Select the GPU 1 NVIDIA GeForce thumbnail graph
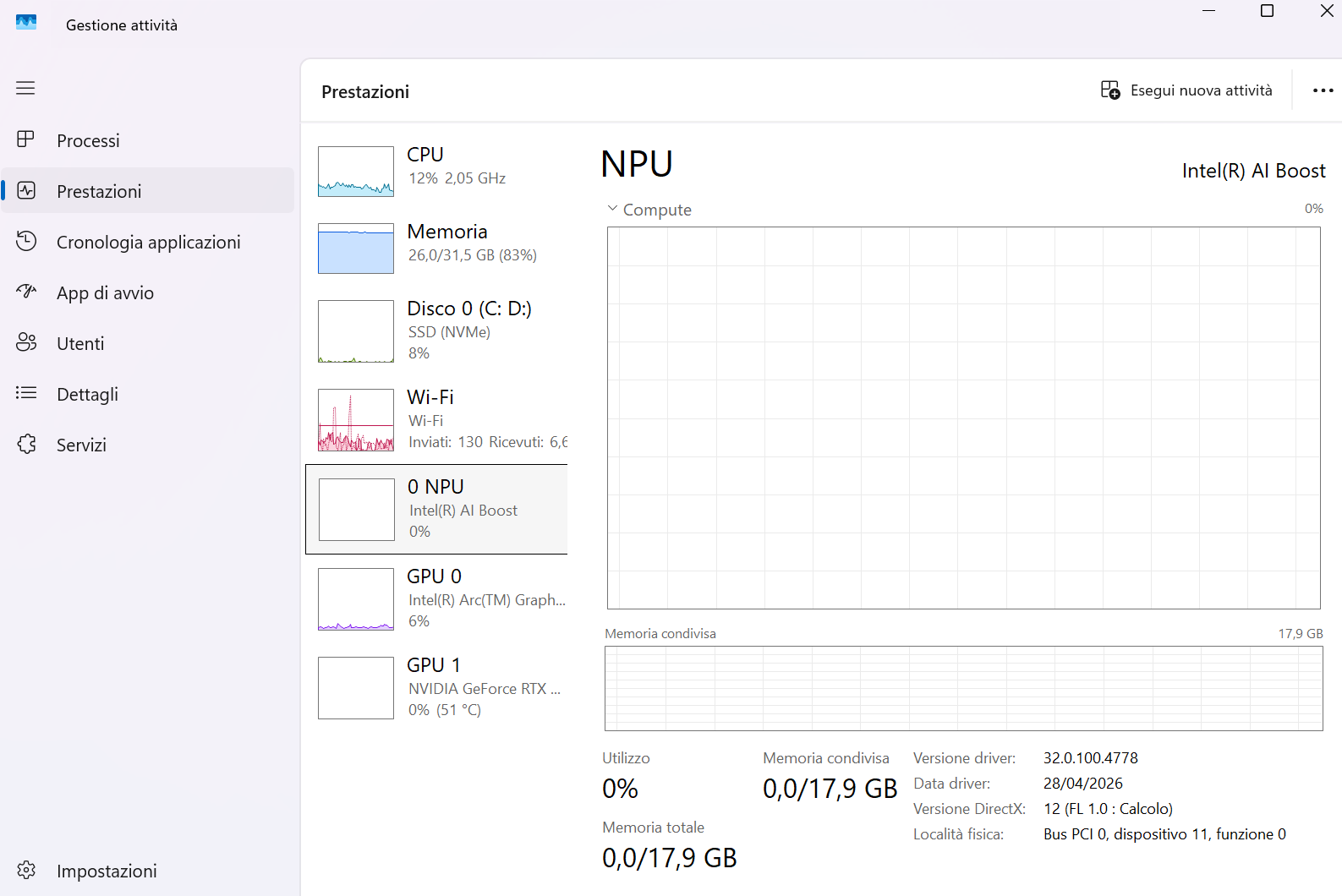The image size is (1342, 896). click(x=356, y=688)
